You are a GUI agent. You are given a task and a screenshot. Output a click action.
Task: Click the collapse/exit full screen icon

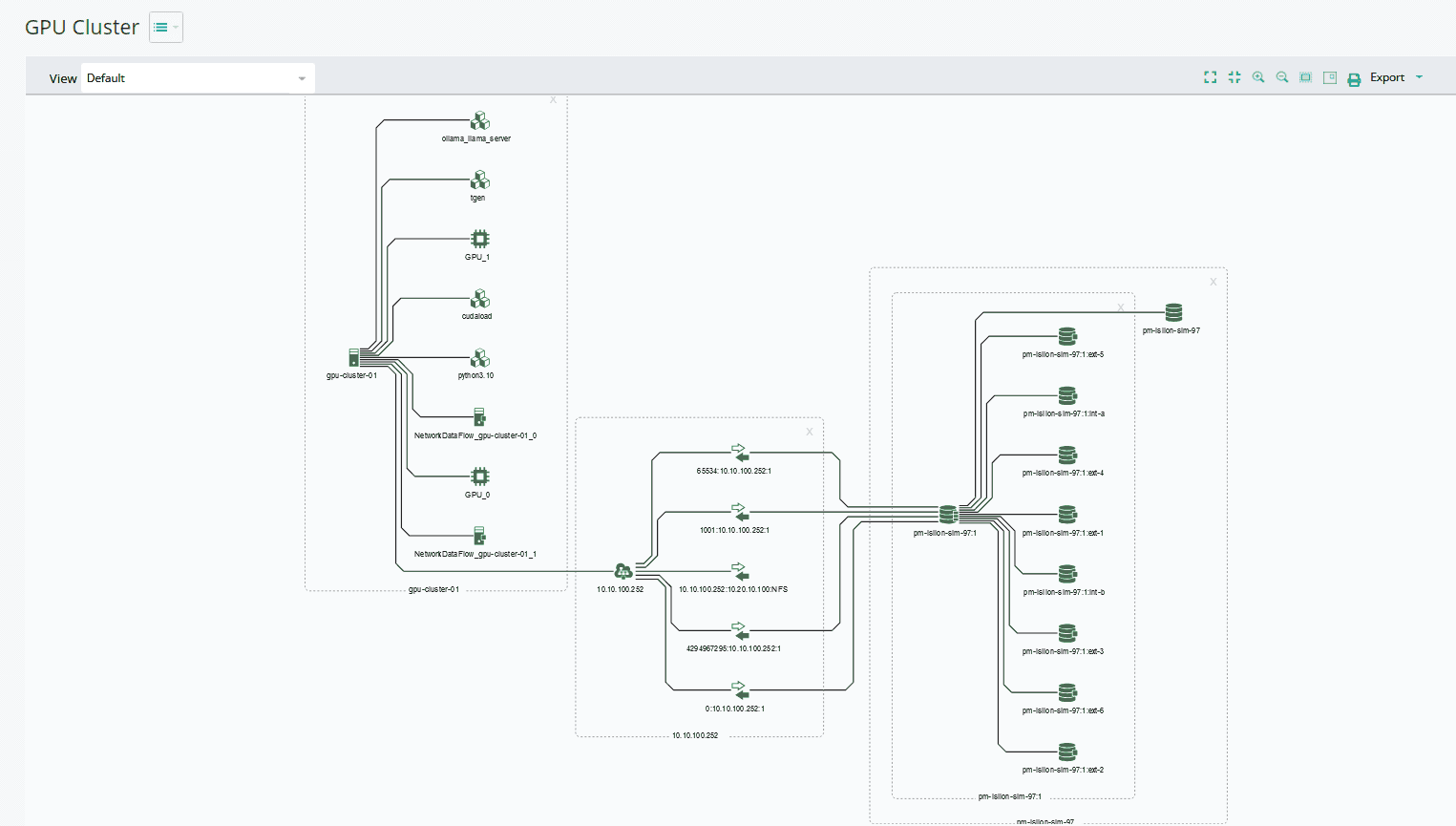(x=1234, y=77)
